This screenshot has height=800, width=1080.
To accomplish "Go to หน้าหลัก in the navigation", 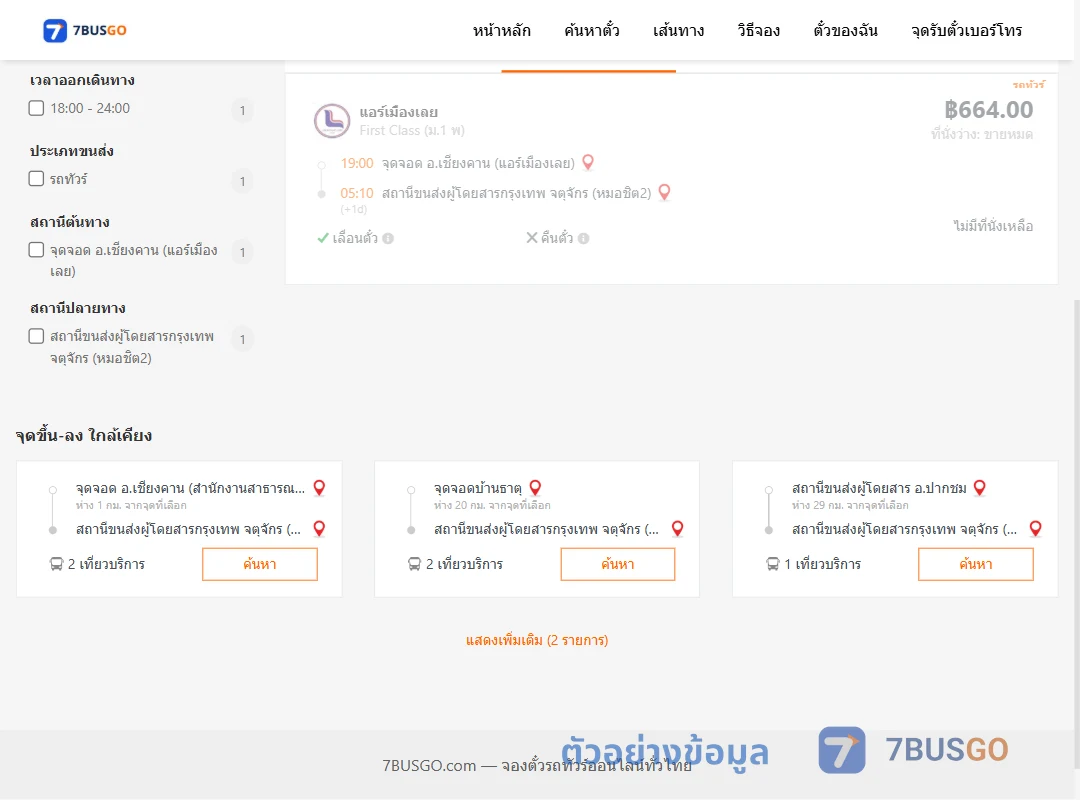I will tap(501, 30).
